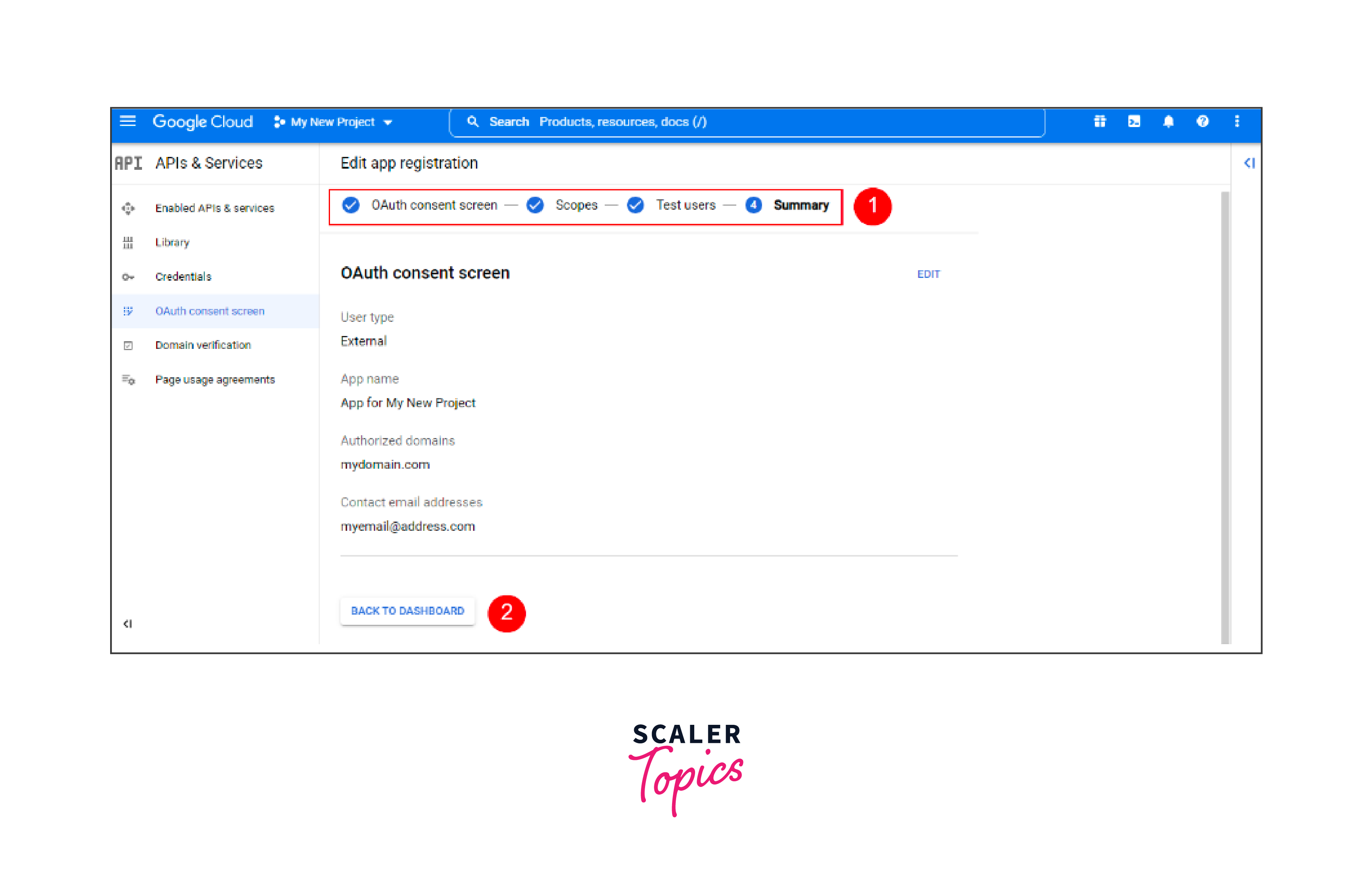Select the Test users completed step
The width and height of the screenshot is (1372, 891).
coord(685,205)
